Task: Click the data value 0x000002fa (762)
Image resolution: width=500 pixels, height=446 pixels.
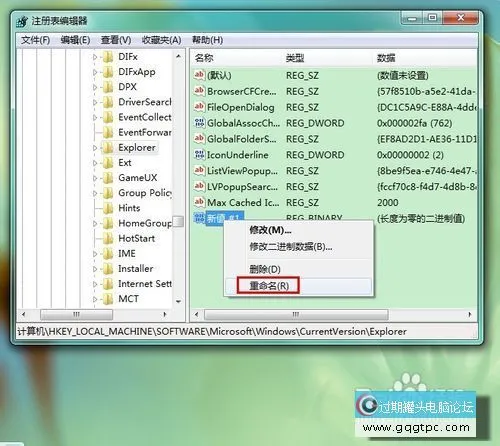Action: tap(414, 123)
